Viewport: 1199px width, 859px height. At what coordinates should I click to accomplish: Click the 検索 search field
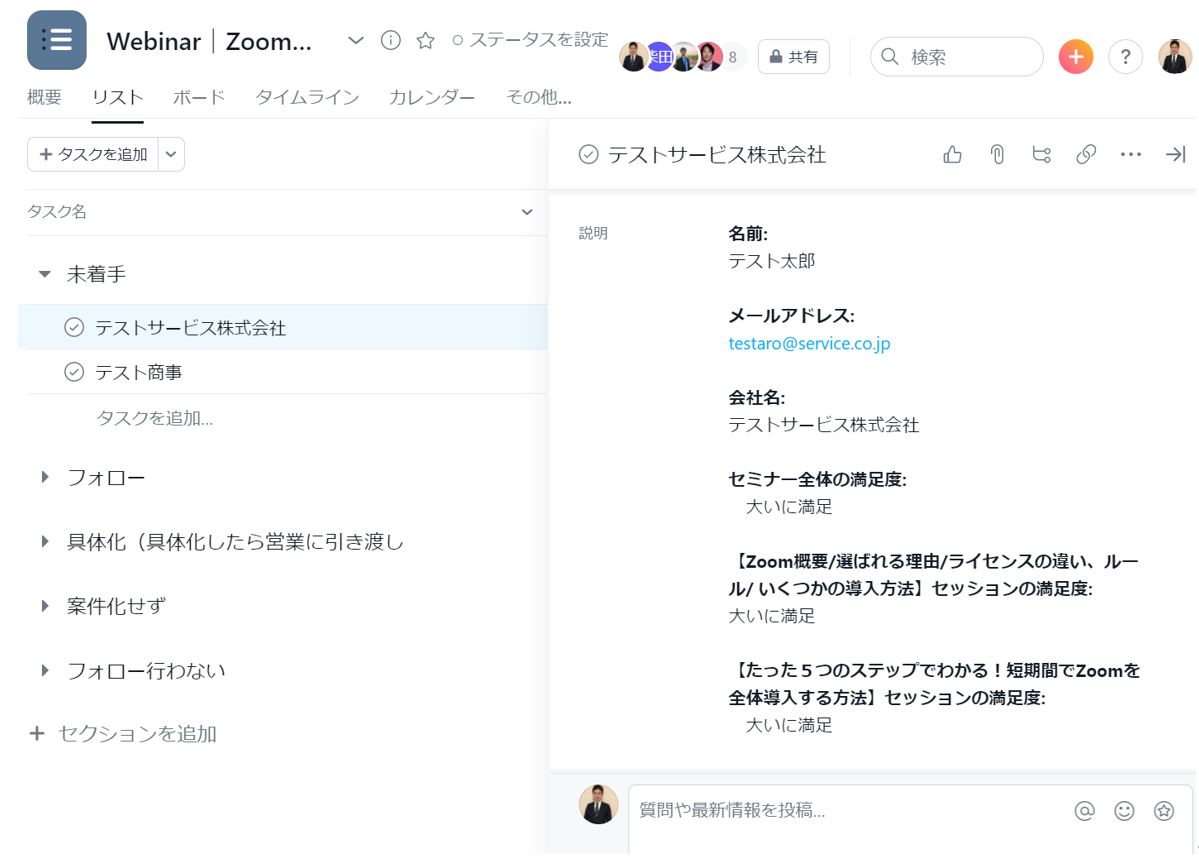(x=957, y=57)
